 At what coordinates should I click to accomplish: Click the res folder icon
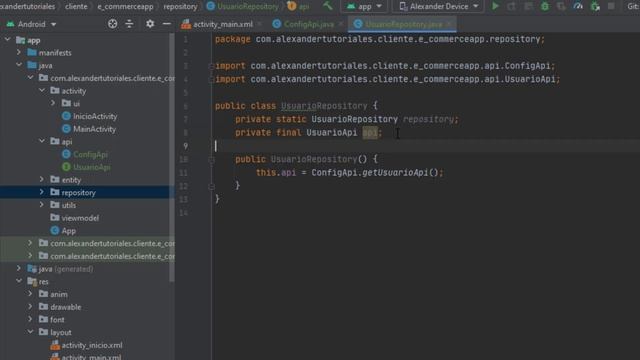click(x=32, y=281)
